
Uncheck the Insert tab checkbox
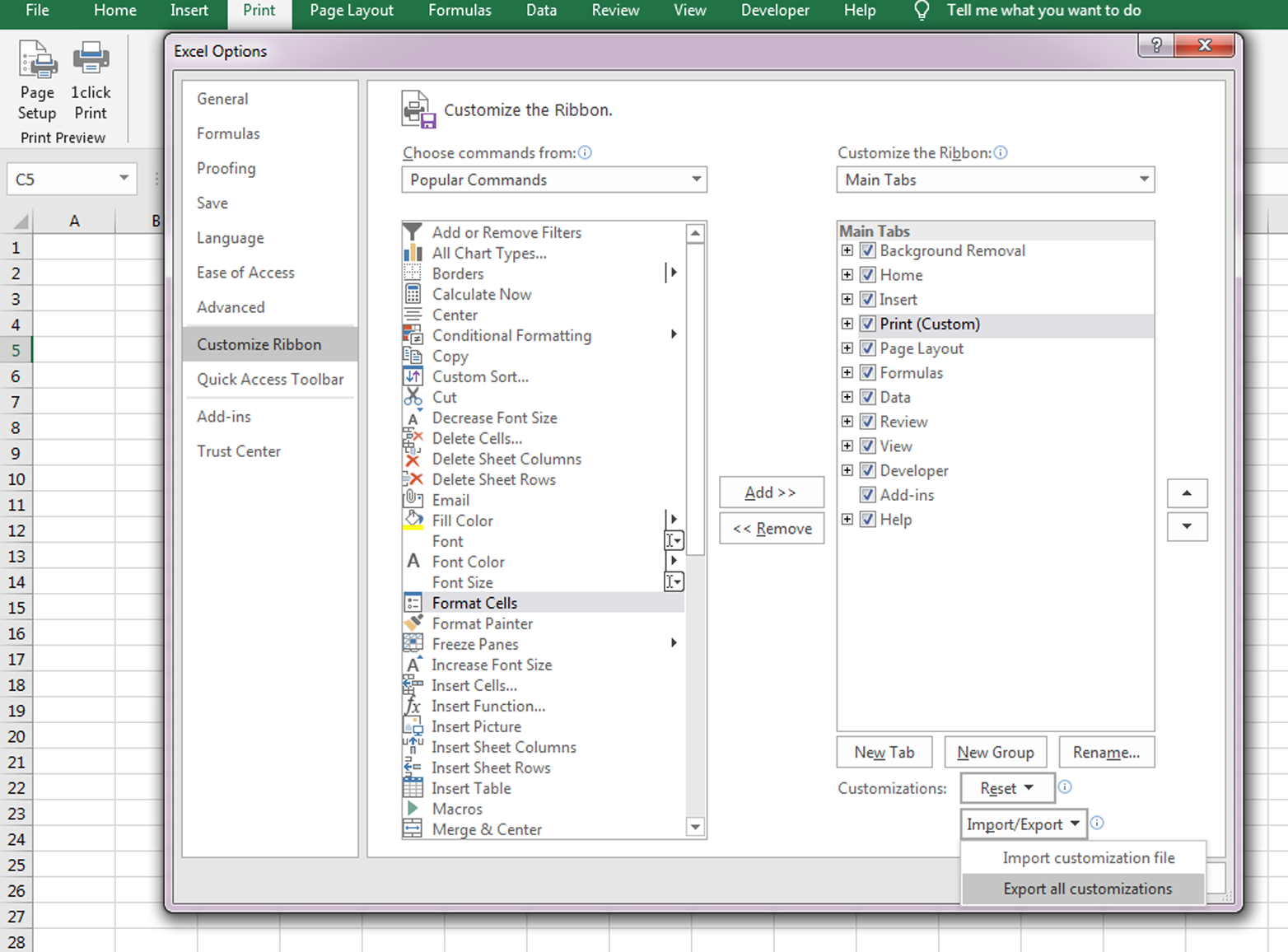tap(868, 299)
